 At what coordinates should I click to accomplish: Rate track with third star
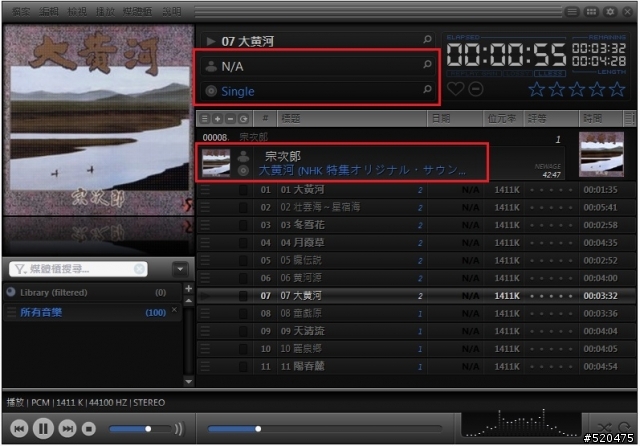click(577, 89)
